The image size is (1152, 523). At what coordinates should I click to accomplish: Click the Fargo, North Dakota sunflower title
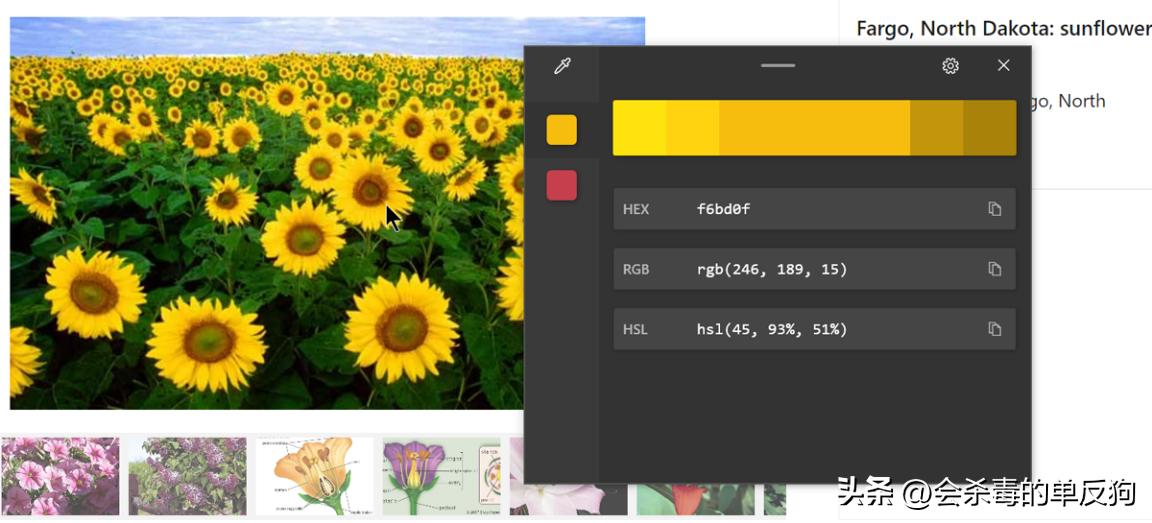pyautogui.click(x=1004, y=29)
